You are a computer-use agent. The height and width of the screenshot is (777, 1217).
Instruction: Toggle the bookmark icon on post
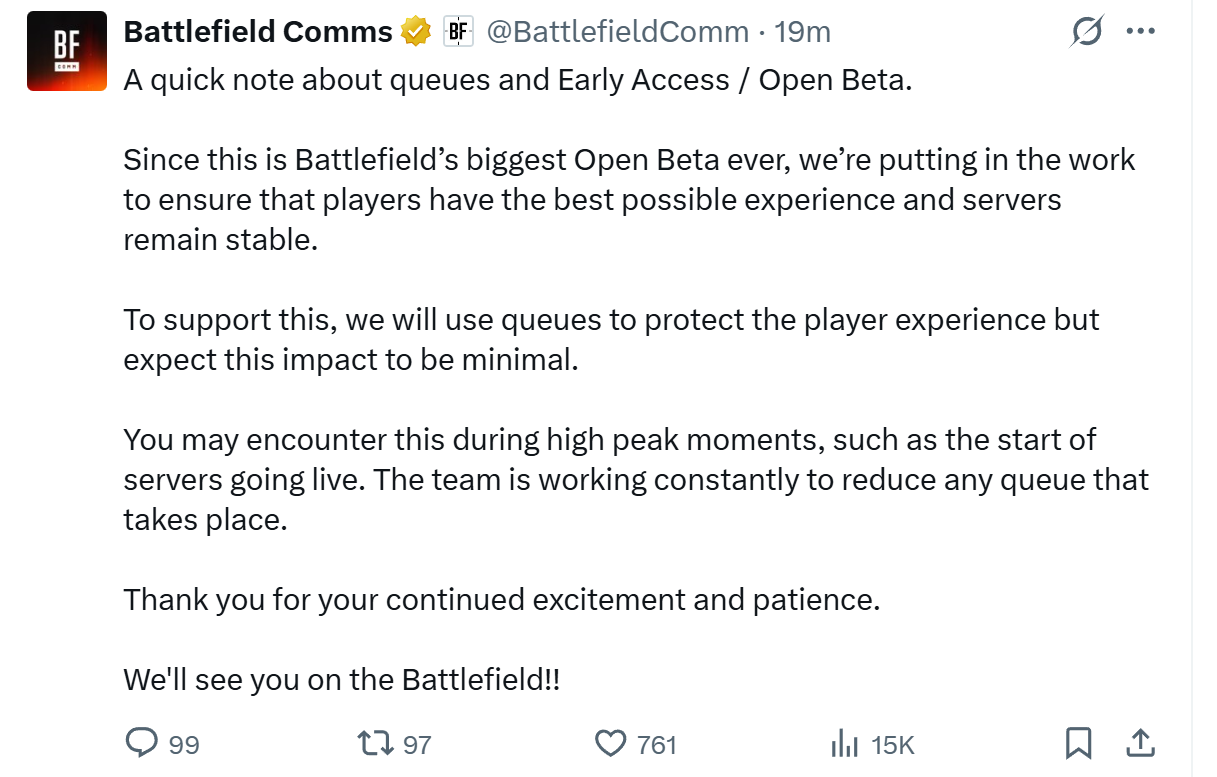point(1078,743)
